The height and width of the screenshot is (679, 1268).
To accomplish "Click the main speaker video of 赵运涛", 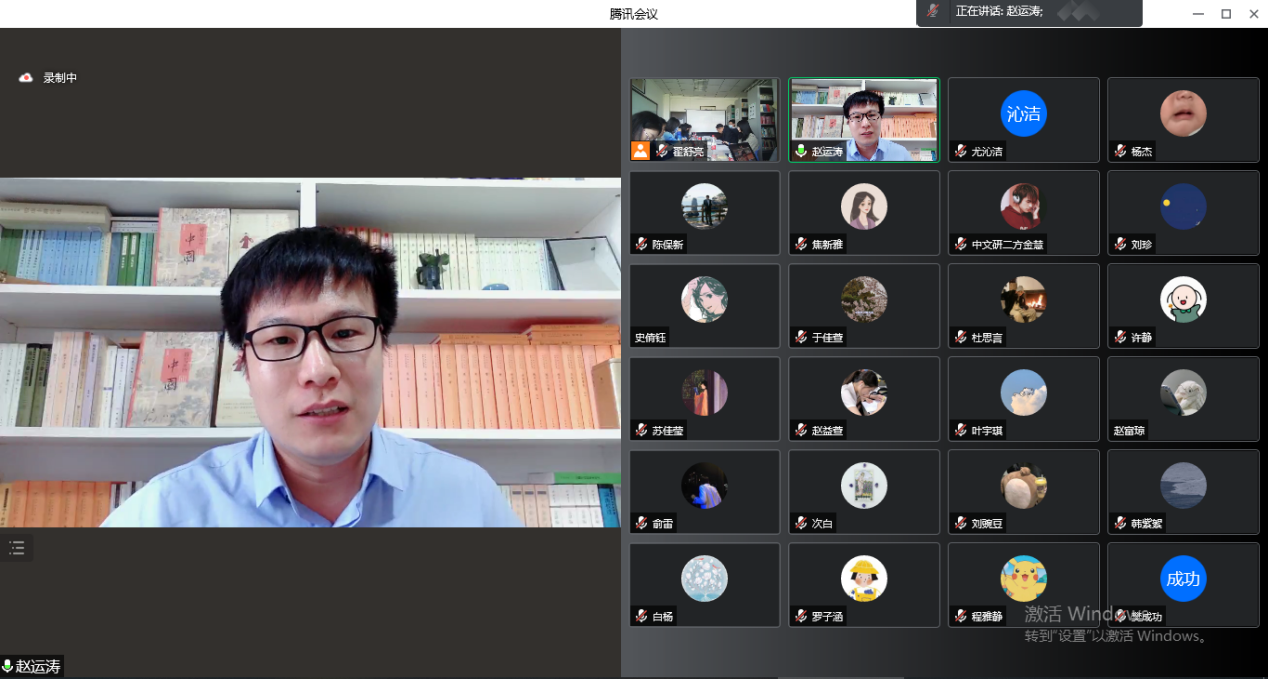I will pyautogui.click(x=310, y=352).
